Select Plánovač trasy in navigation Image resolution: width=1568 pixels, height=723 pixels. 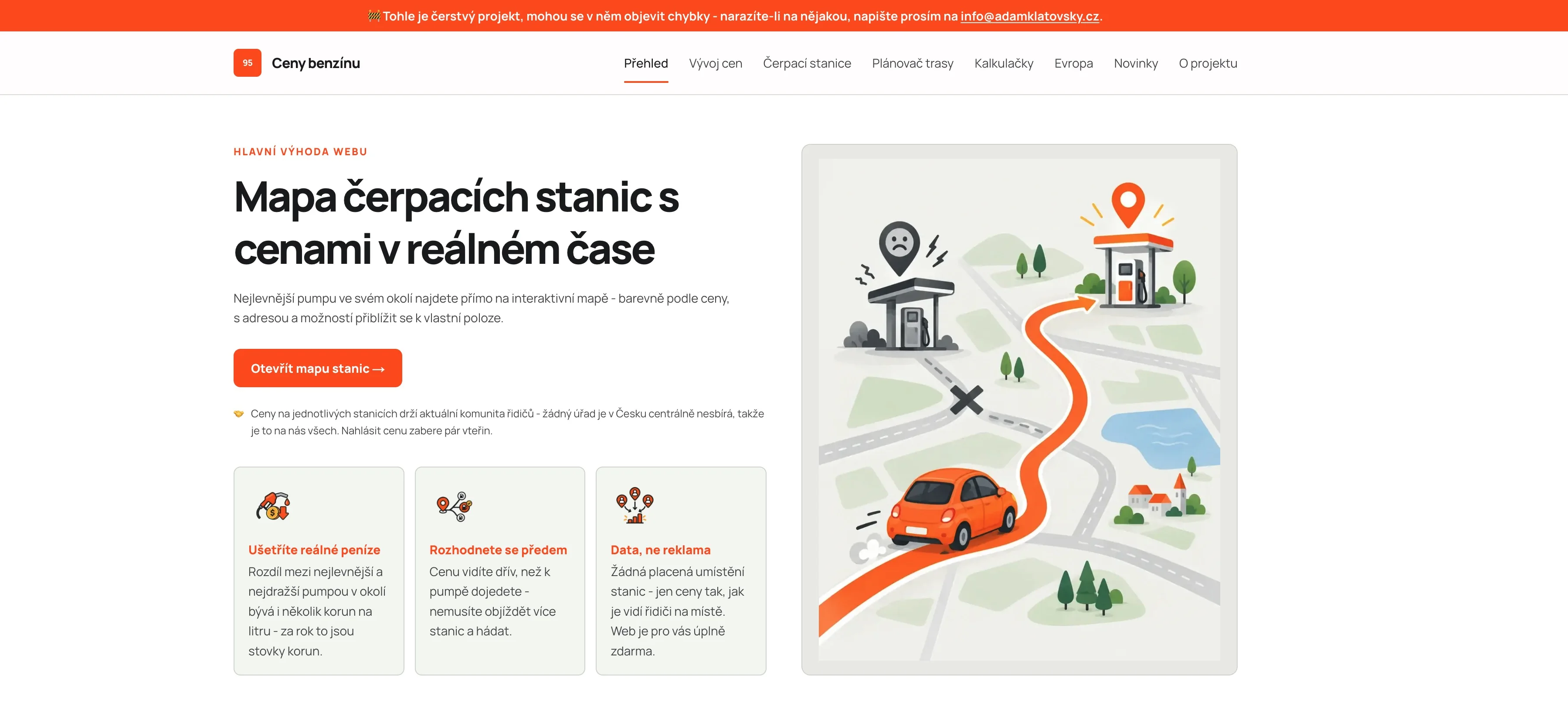(x=913, y=63)
